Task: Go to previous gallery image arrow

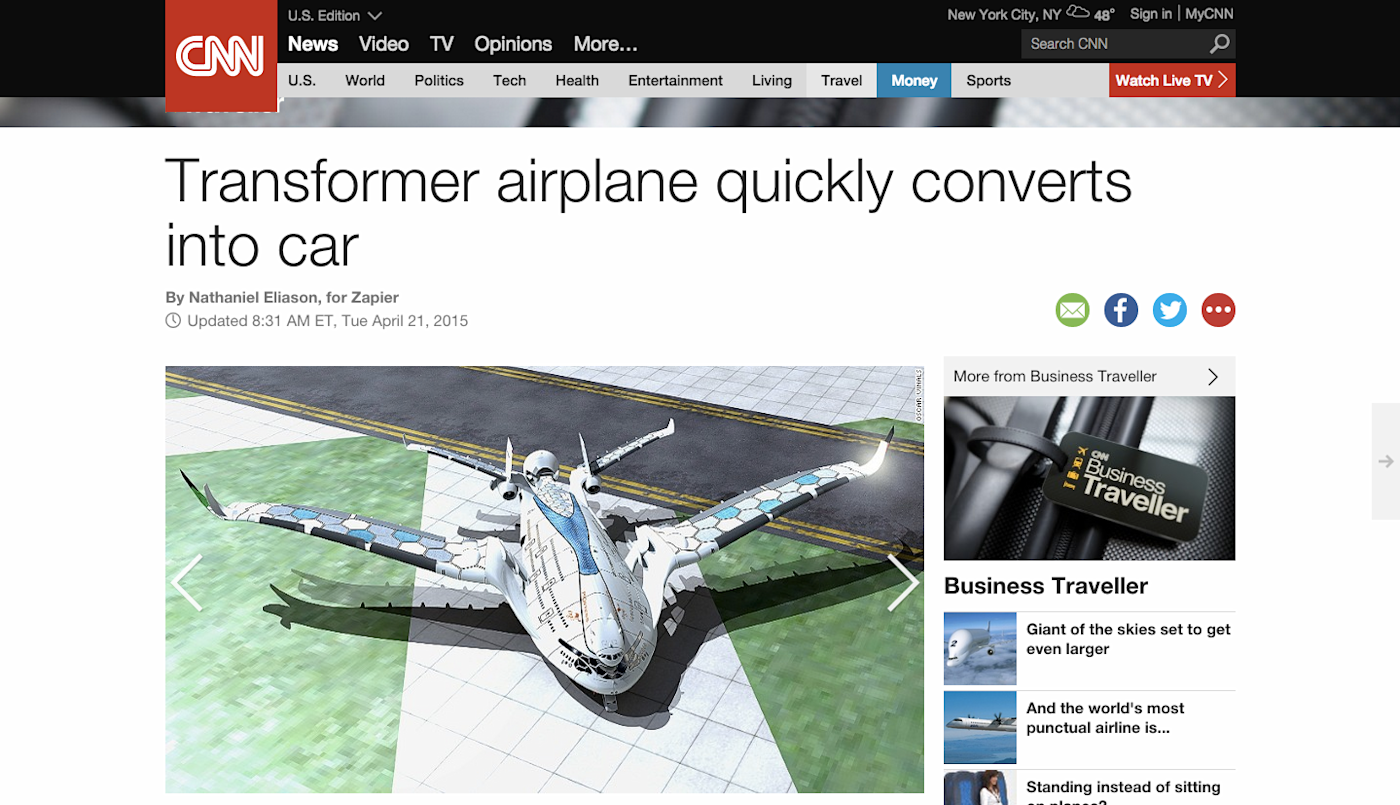Action: (x=187, y=583)
